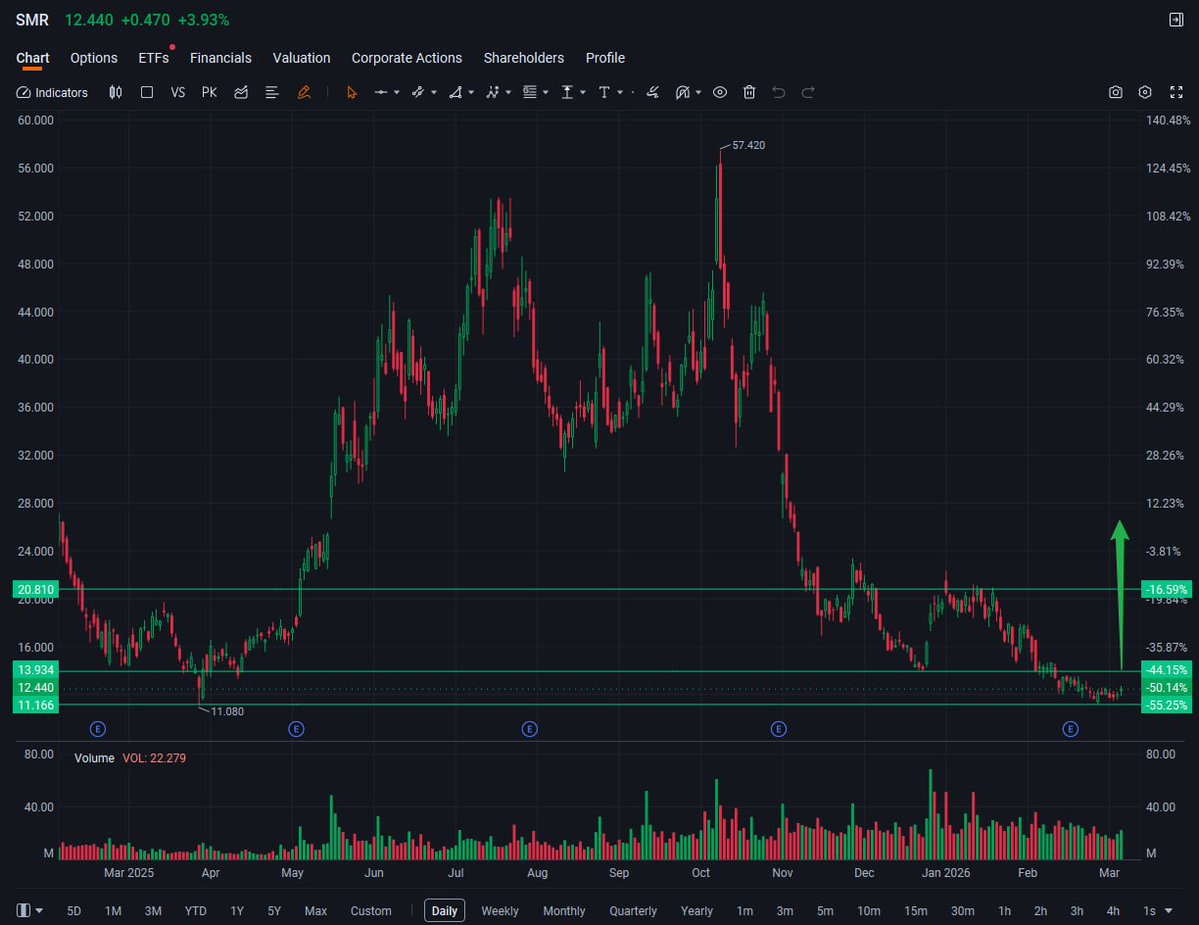
Task: Delete drawings with the trash icon
Action: pos(749,92)
